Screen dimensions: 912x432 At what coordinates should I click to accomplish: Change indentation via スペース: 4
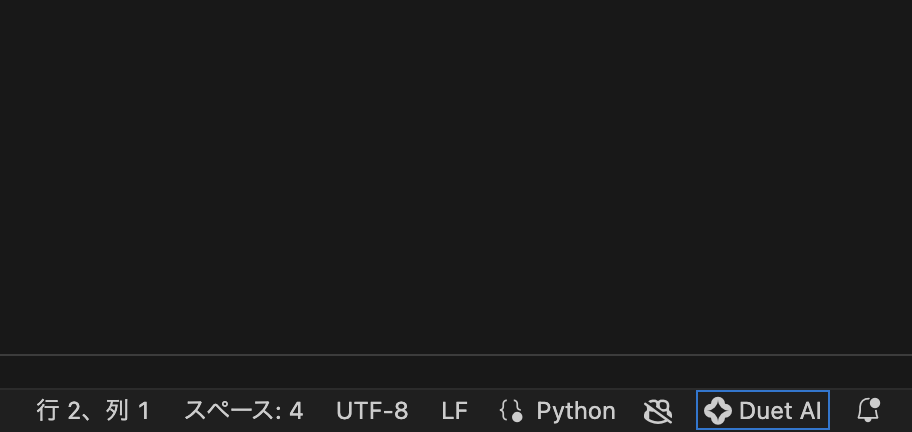tap(243, 411)
